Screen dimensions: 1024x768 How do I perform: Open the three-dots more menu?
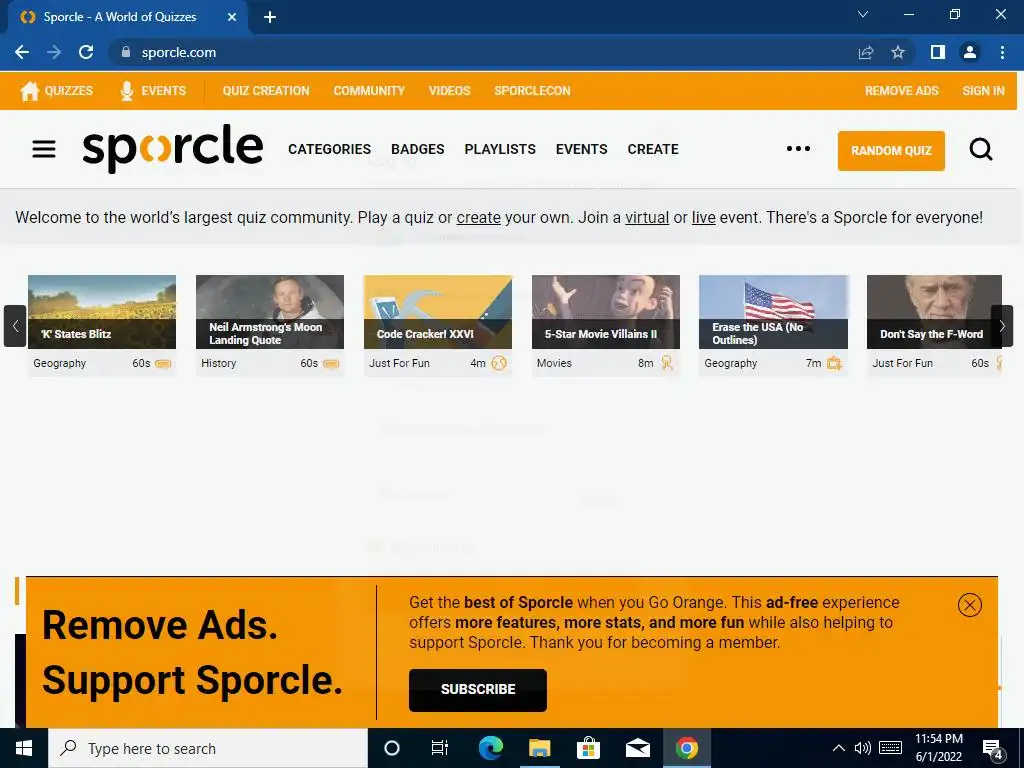(798, 149)
